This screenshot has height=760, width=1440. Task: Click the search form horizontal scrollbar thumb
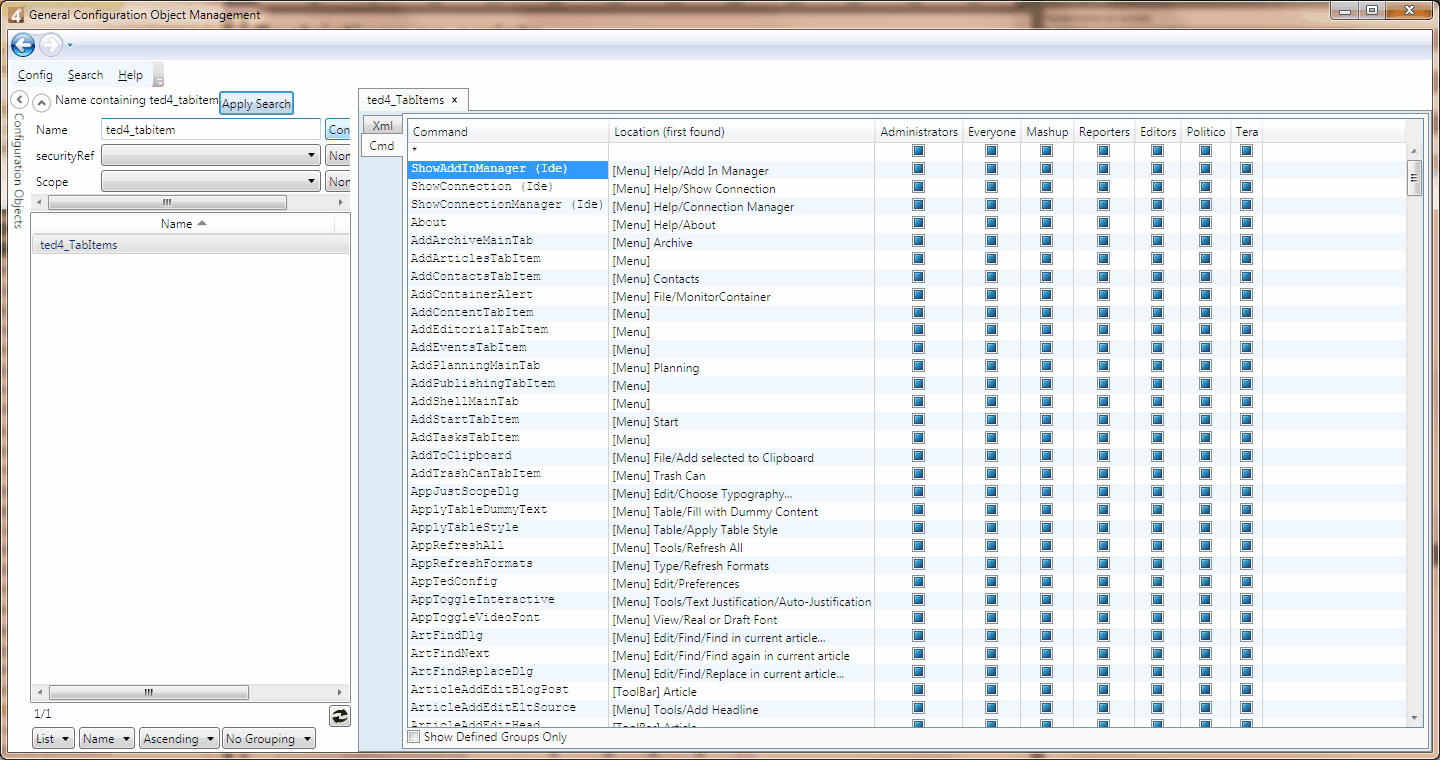pyautogui.click(x=167, y=202)
